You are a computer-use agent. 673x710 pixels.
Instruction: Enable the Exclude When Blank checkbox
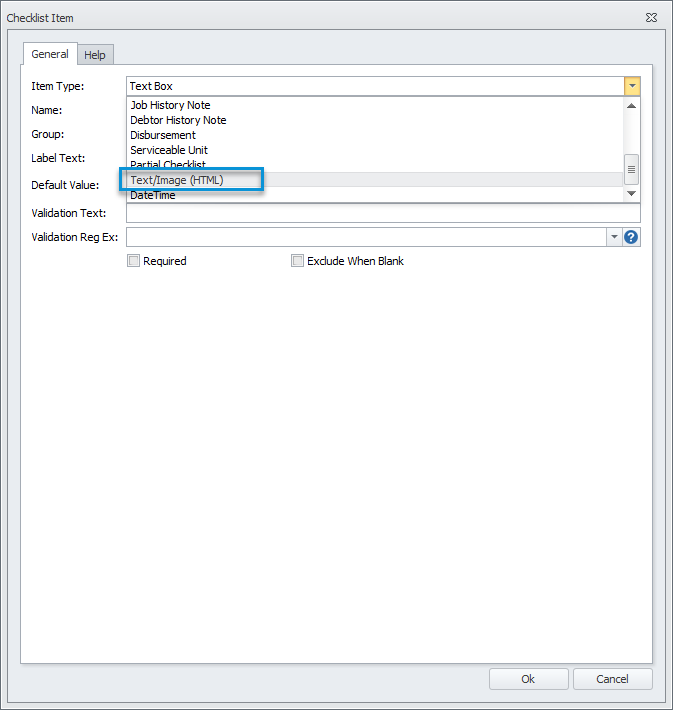pos(297,261)
